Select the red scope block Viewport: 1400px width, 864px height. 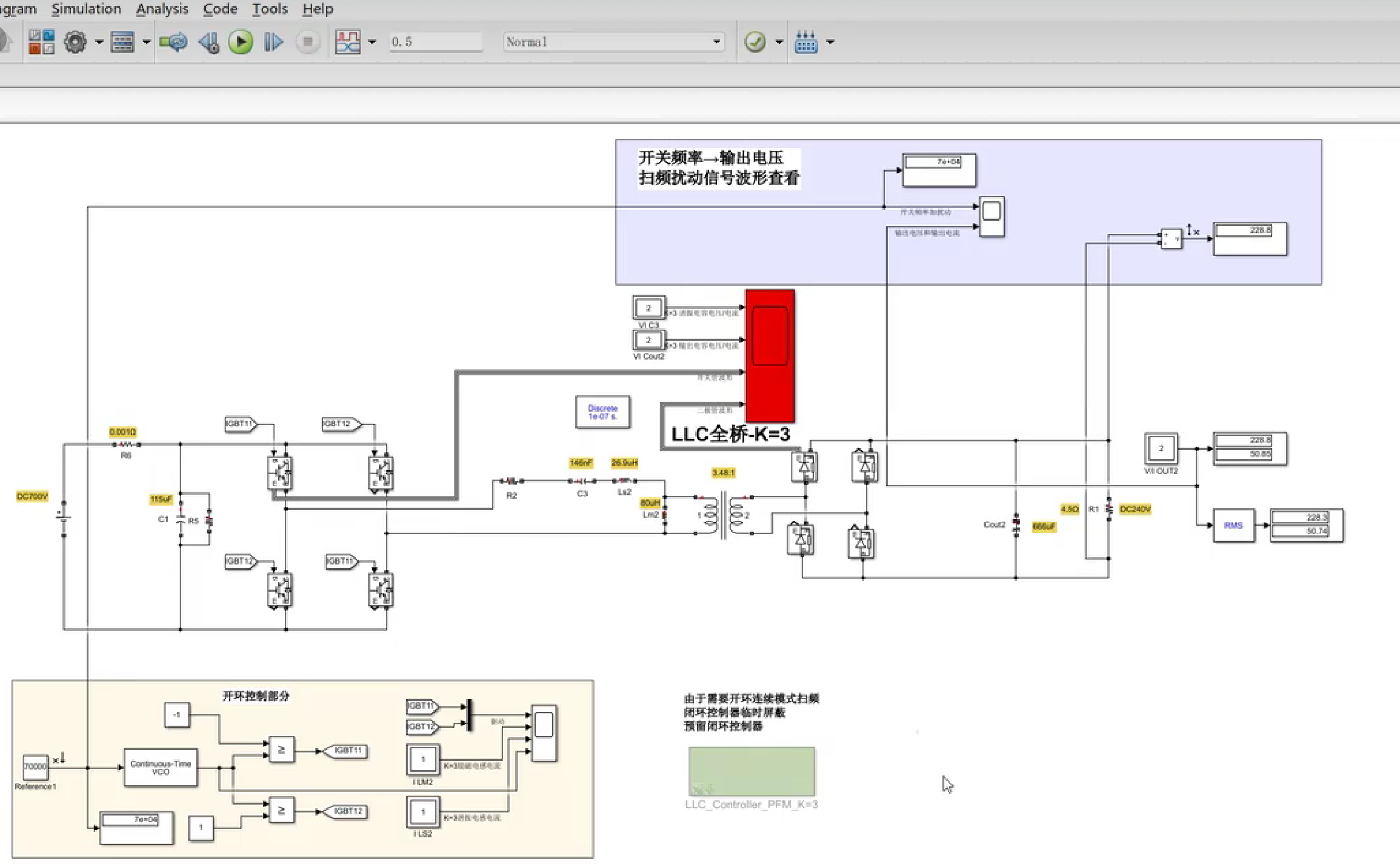point(770,355)
